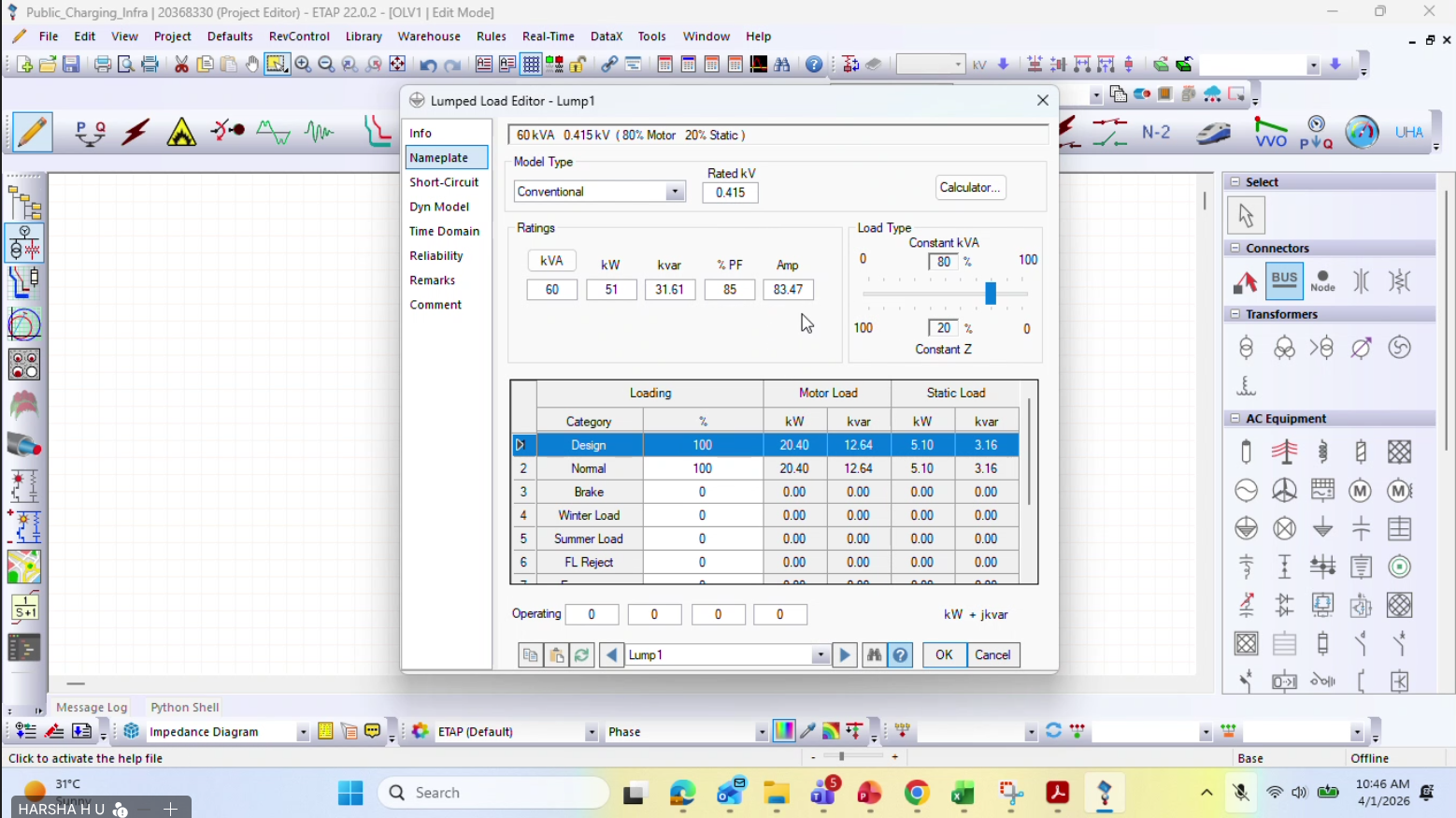Click the find binoculars icon in dialog
This screenshot has height=818, width=1456.
click(874, 655)
